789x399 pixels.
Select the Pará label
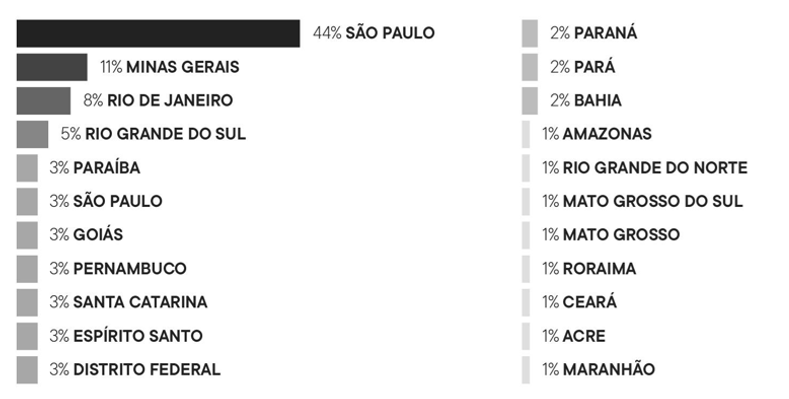[x=594, y=67]
